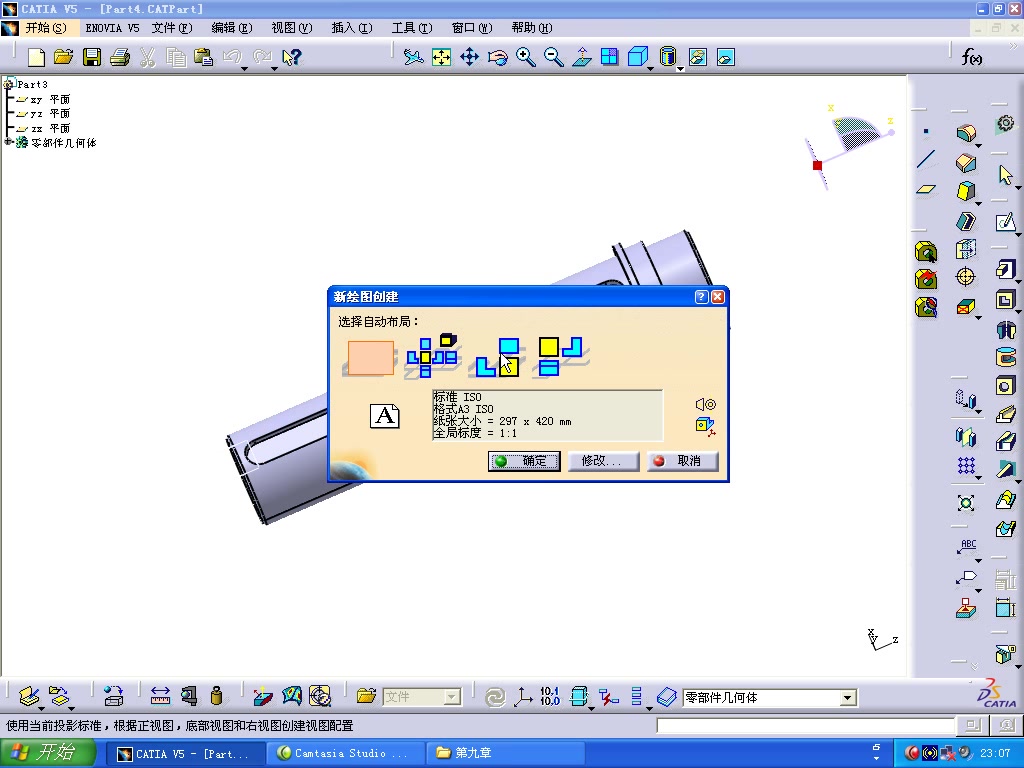Viewport: 1024px width, 768px height.
Task: Open the 零部件几何体 combo box near bottom right
Action: (x=846, y=697)
